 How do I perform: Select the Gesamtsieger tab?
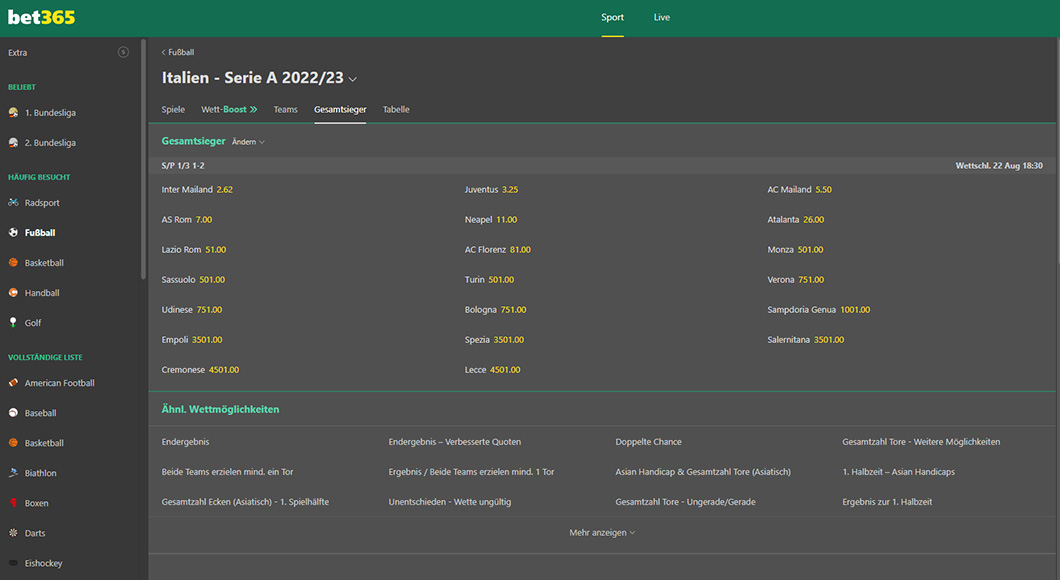pos(340,110)
